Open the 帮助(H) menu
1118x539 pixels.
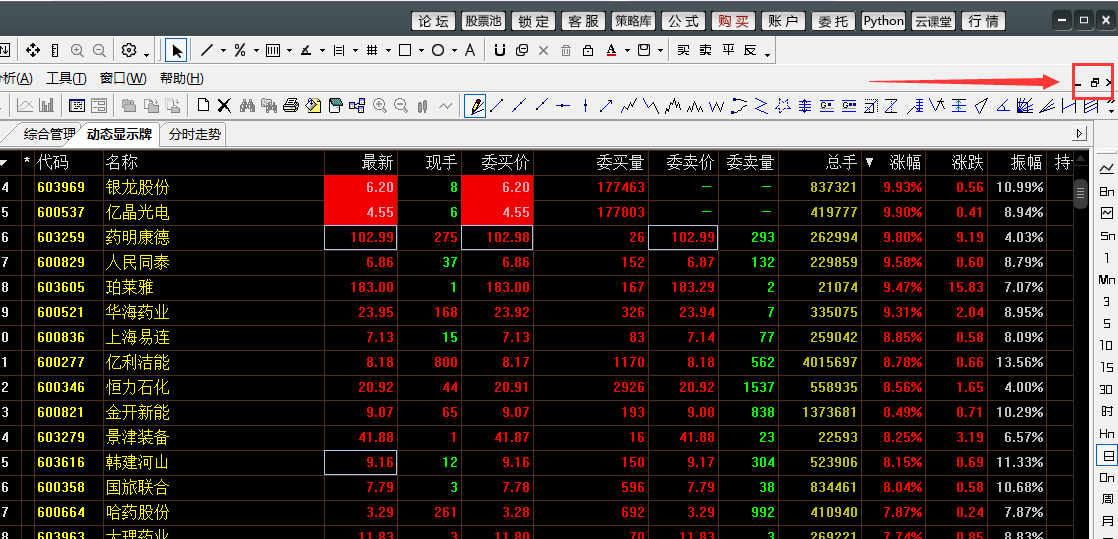pyautogui.click(x=181, y=78)
